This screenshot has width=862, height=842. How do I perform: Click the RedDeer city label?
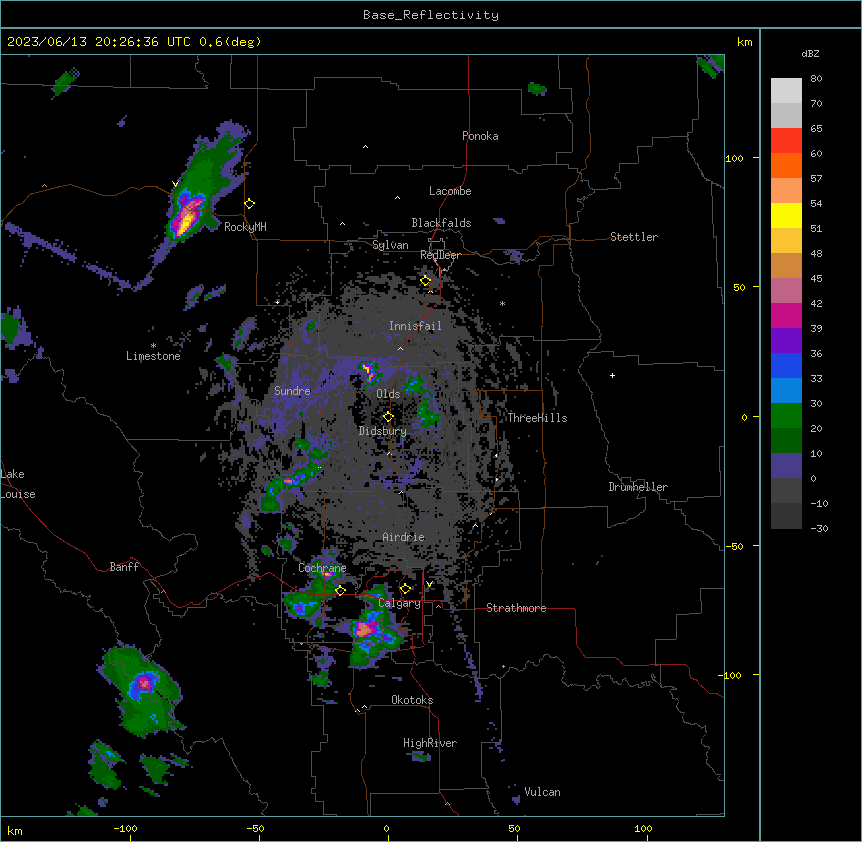441,255
